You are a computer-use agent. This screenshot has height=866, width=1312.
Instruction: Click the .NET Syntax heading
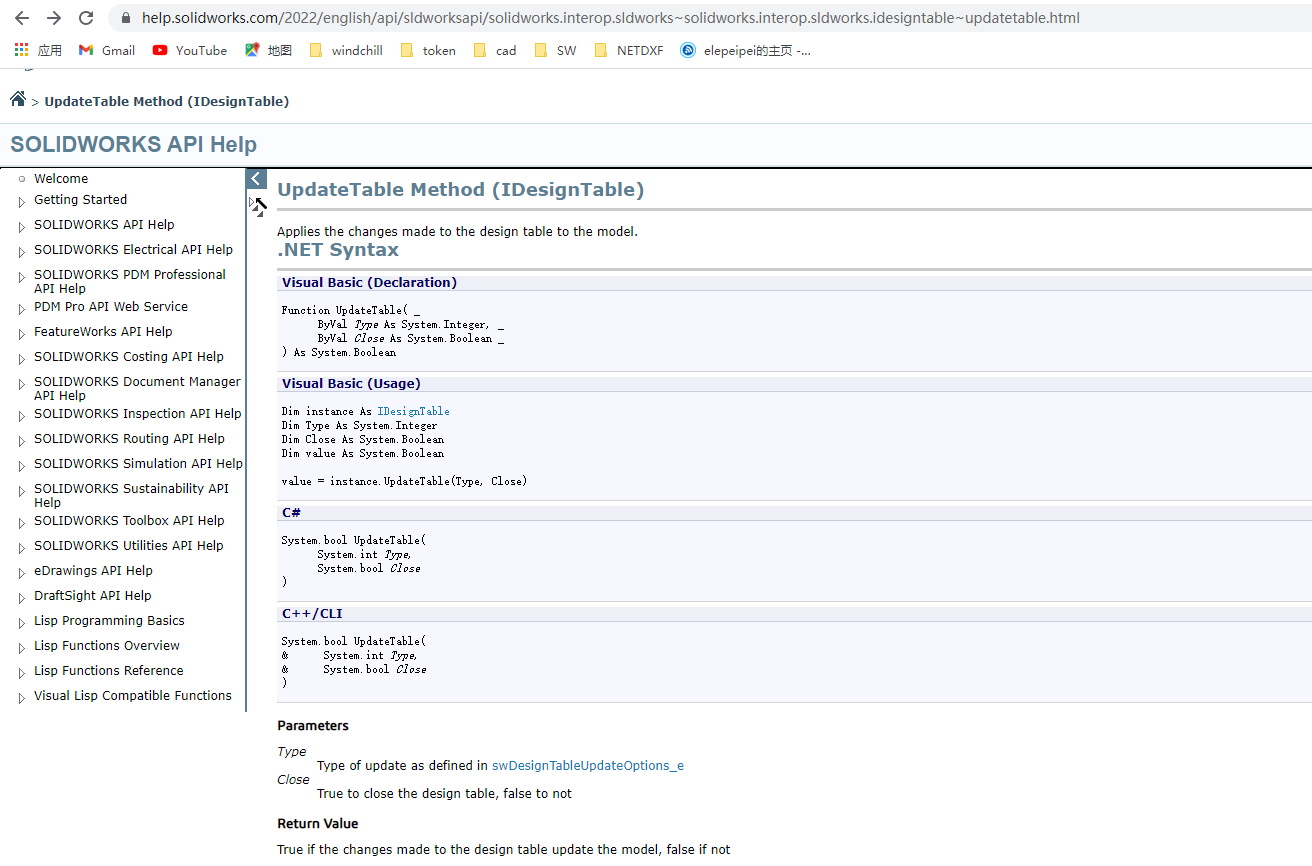338,250
